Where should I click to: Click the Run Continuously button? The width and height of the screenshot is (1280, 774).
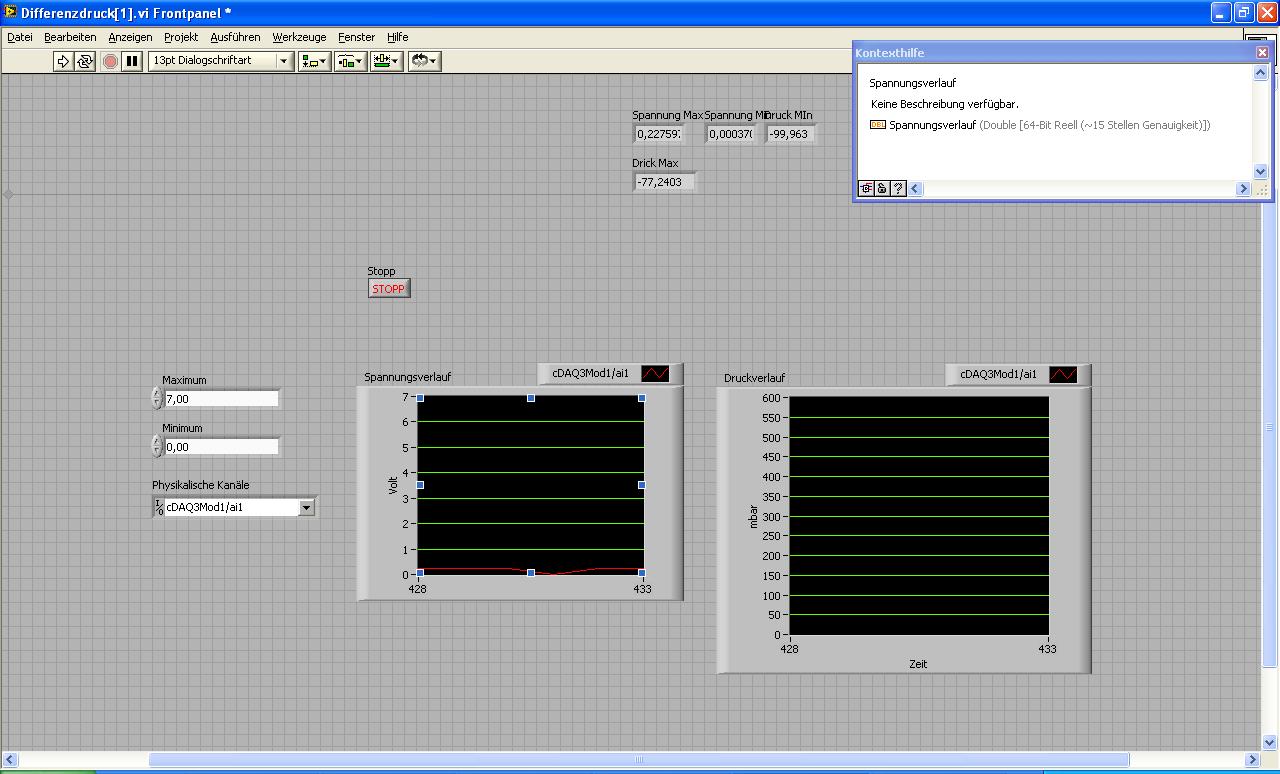pos(85,61)
